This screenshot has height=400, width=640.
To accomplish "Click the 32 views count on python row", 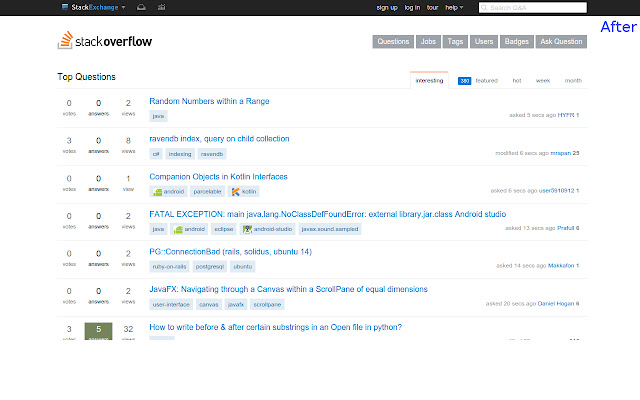I will [128, 329].
